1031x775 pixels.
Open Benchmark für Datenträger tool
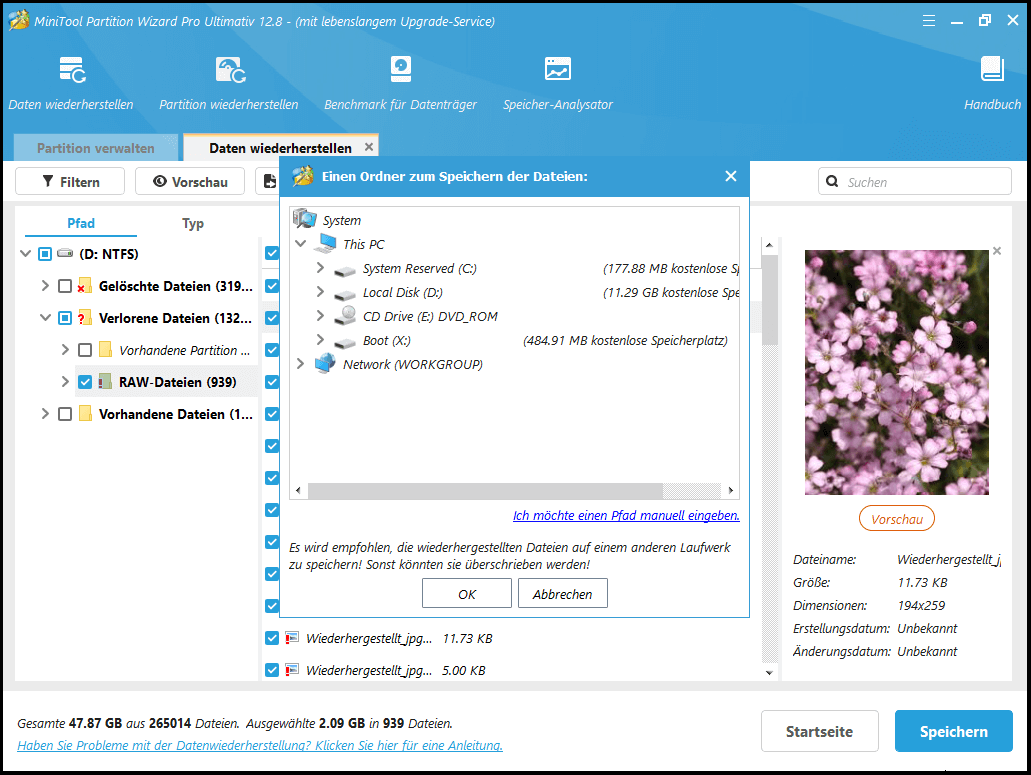[x=400, y=83]
